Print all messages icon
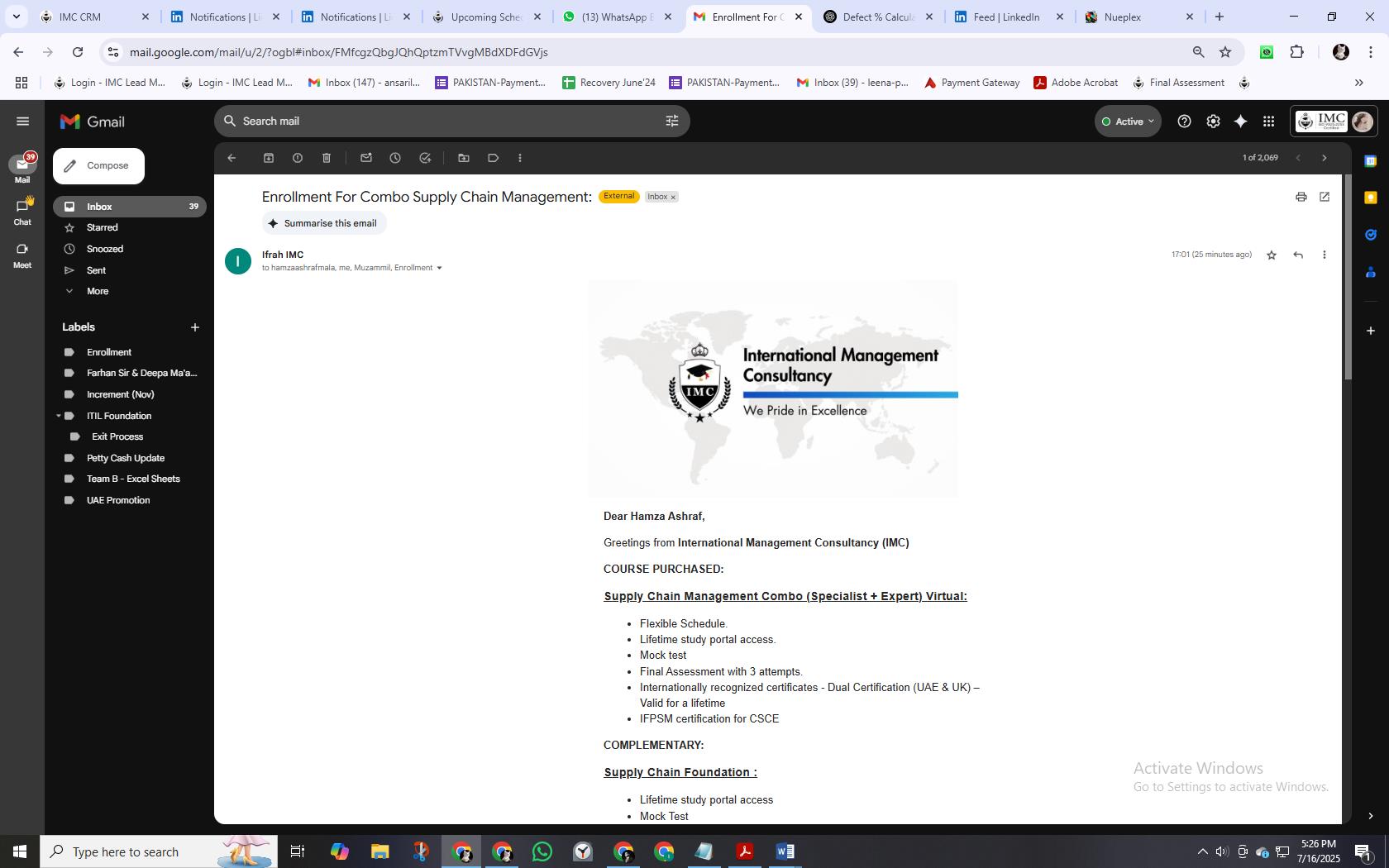Image resolution: width=1389 pixels, height=868 pixels. tap(1301, 197)
